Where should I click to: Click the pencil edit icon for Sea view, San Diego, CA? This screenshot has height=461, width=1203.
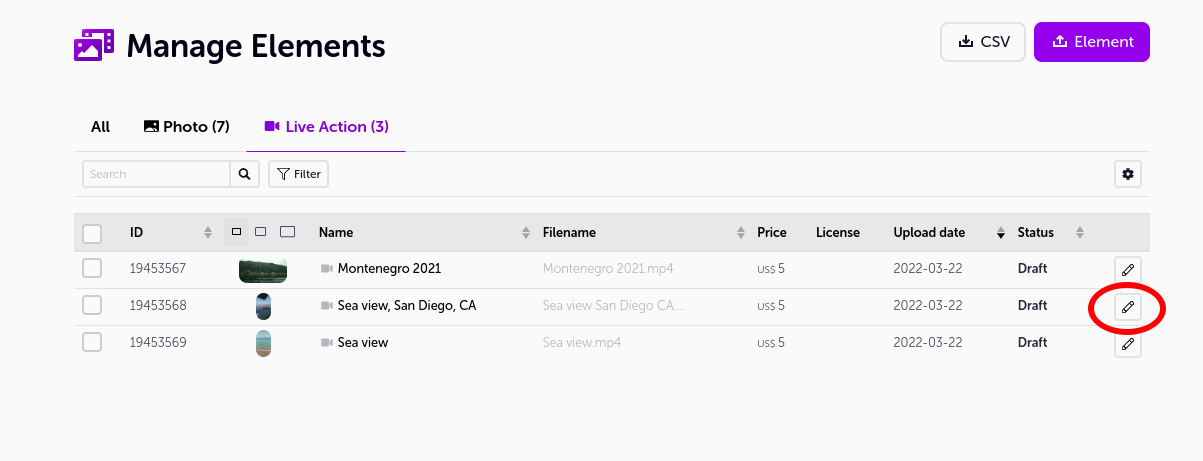(x=1128, y=307)
